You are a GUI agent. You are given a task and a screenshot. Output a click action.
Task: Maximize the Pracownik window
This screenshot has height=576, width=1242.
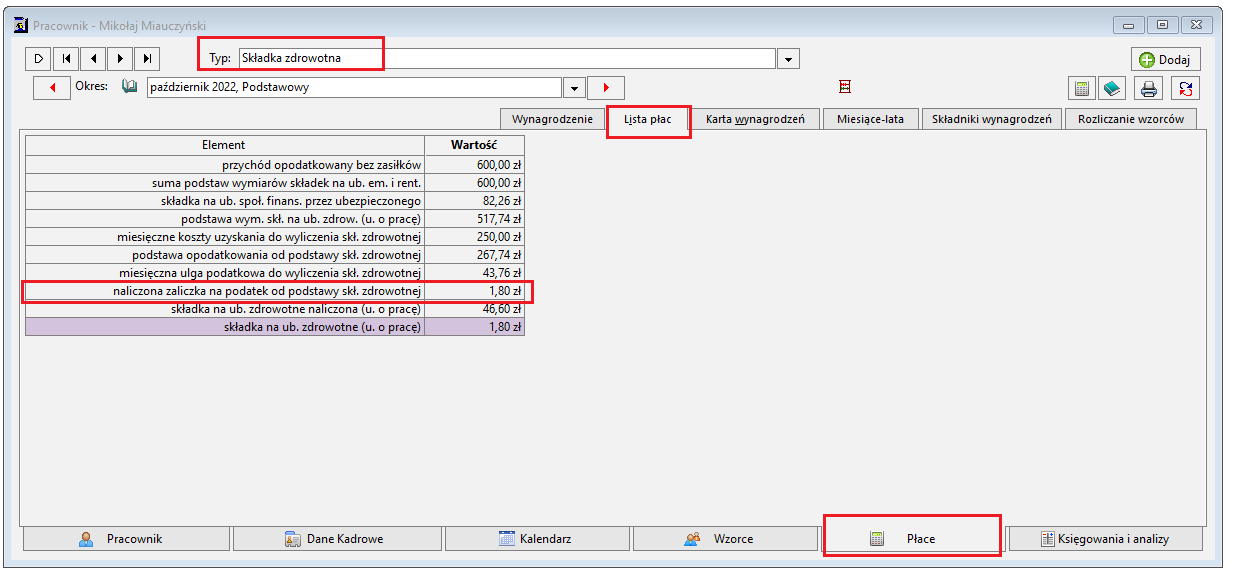1162,25
